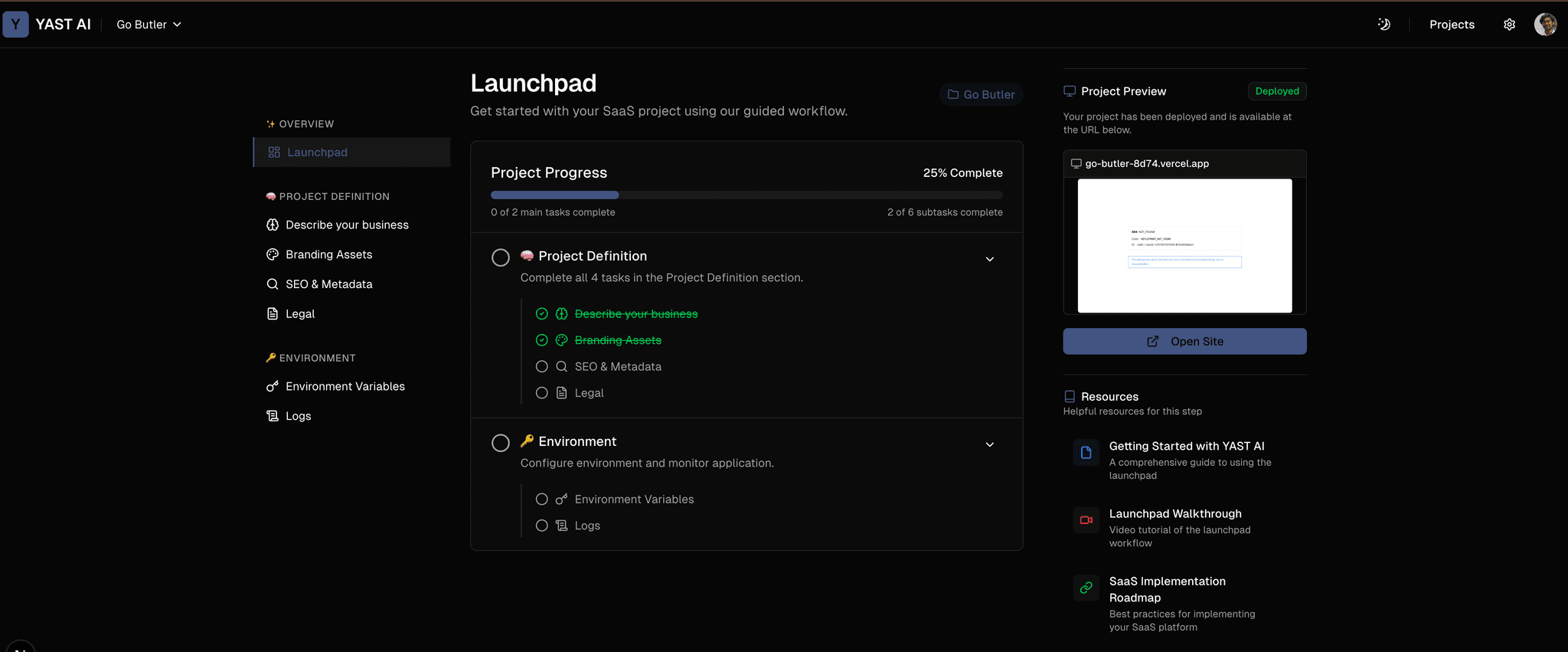Click the 25% Complete text
This screenshot has height=652, width=1568.
coord(962,173)
